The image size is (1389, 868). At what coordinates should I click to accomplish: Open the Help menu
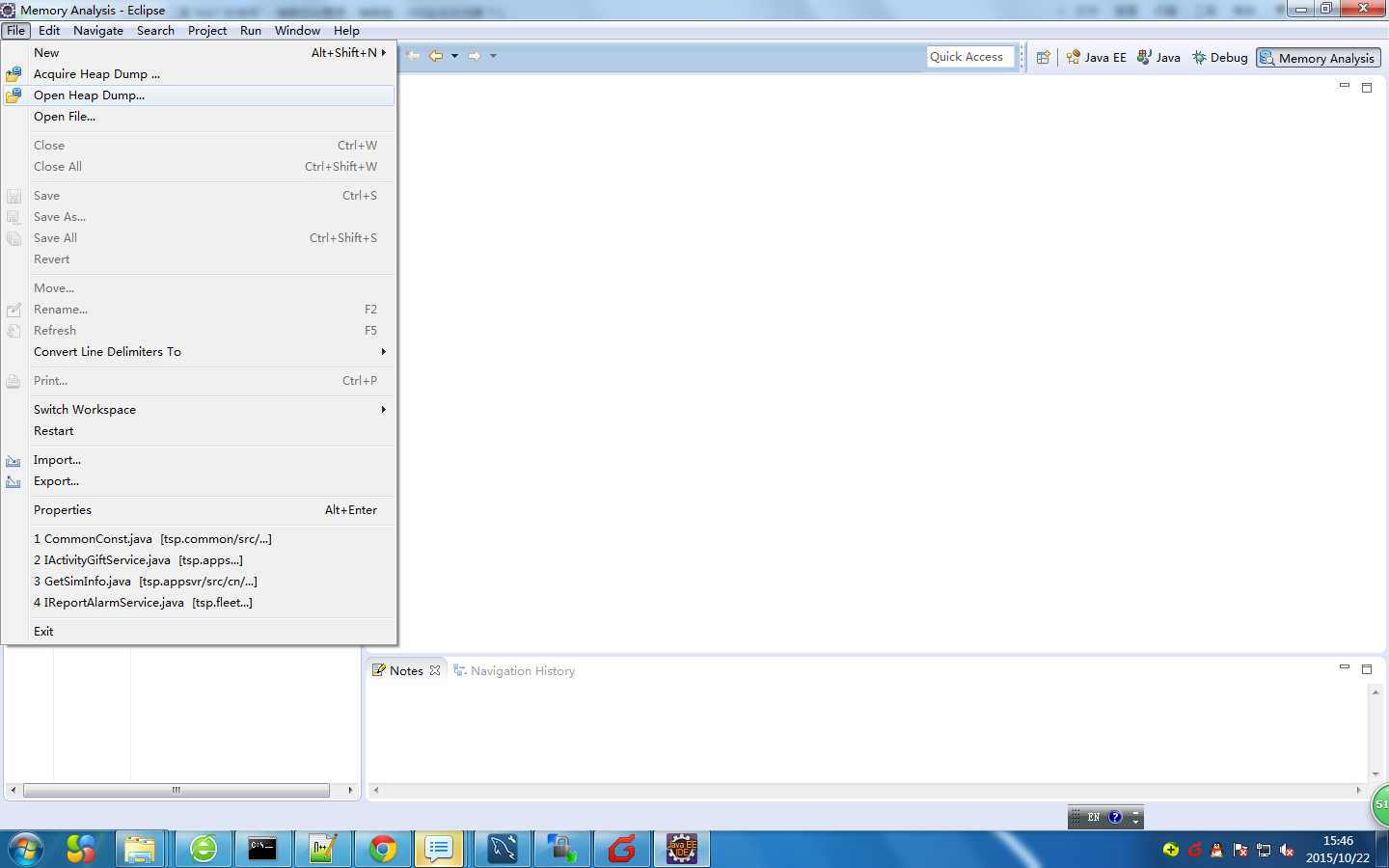coord(346,31)
